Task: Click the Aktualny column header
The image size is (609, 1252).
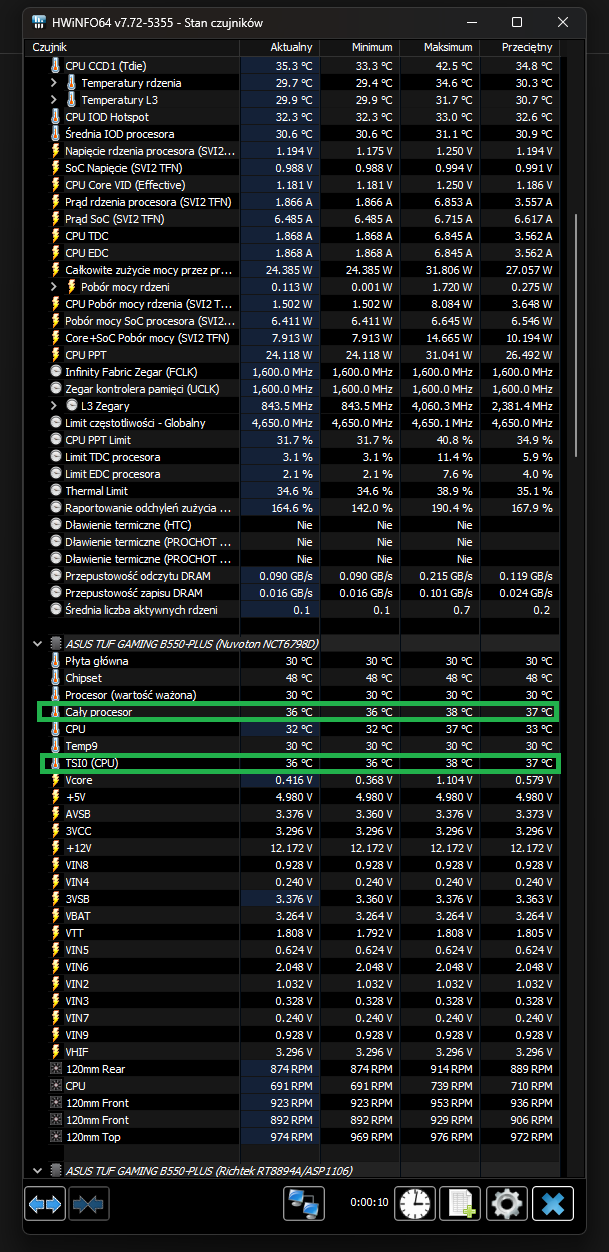Action: click(x=280, y=47)
